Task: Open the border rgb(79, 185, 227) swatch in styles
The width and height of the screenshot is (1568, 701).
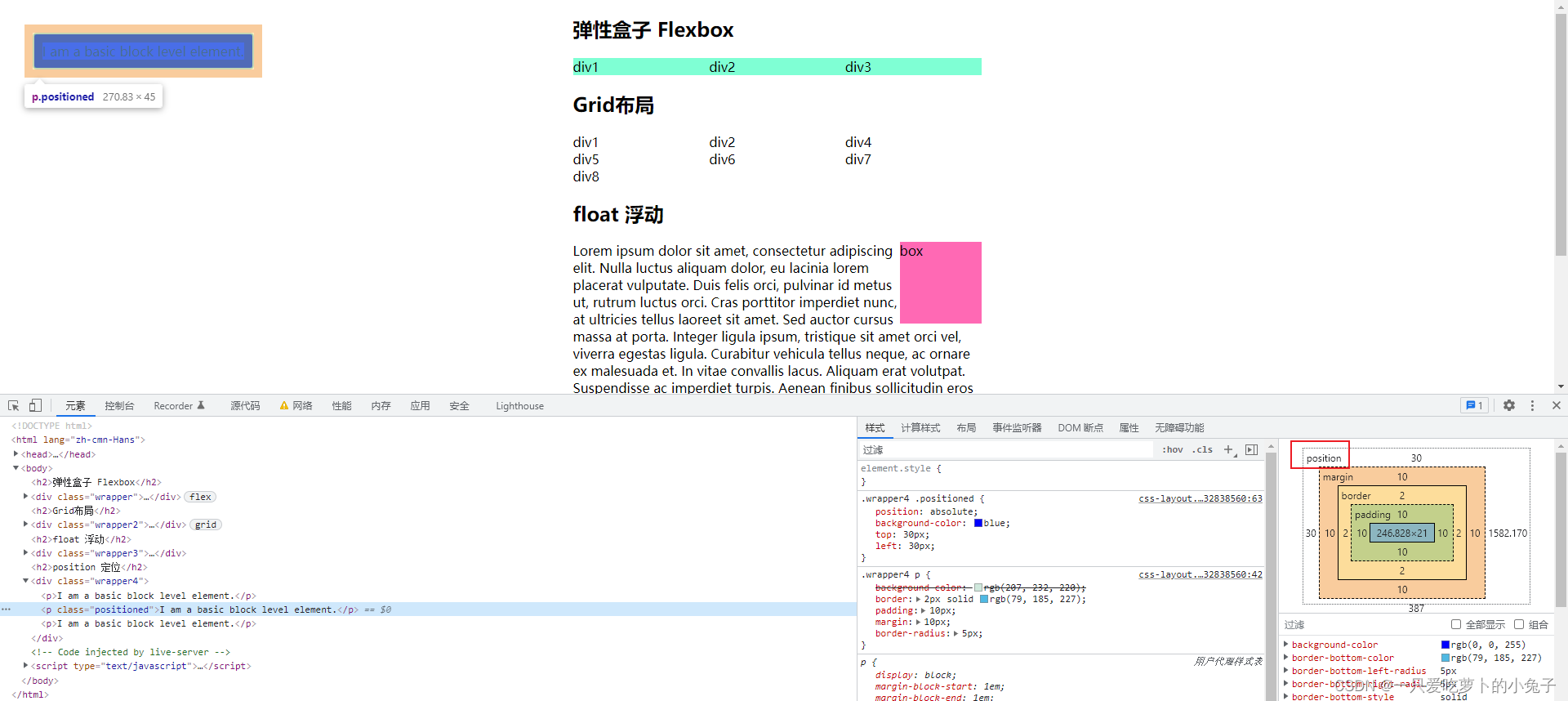Action: 983,599
